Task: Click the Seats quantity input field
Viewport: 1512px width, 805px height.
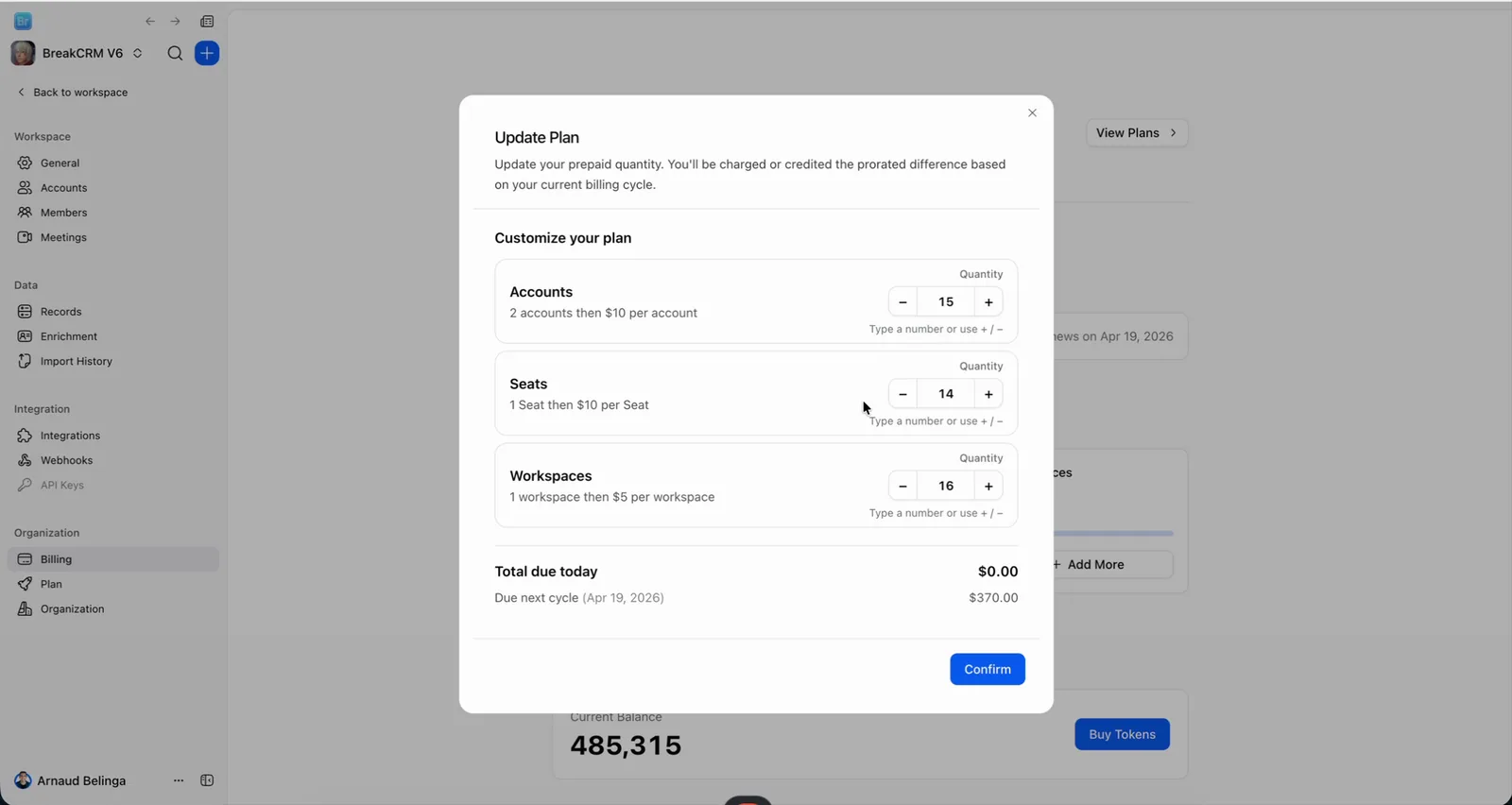Action: [946, 394]
